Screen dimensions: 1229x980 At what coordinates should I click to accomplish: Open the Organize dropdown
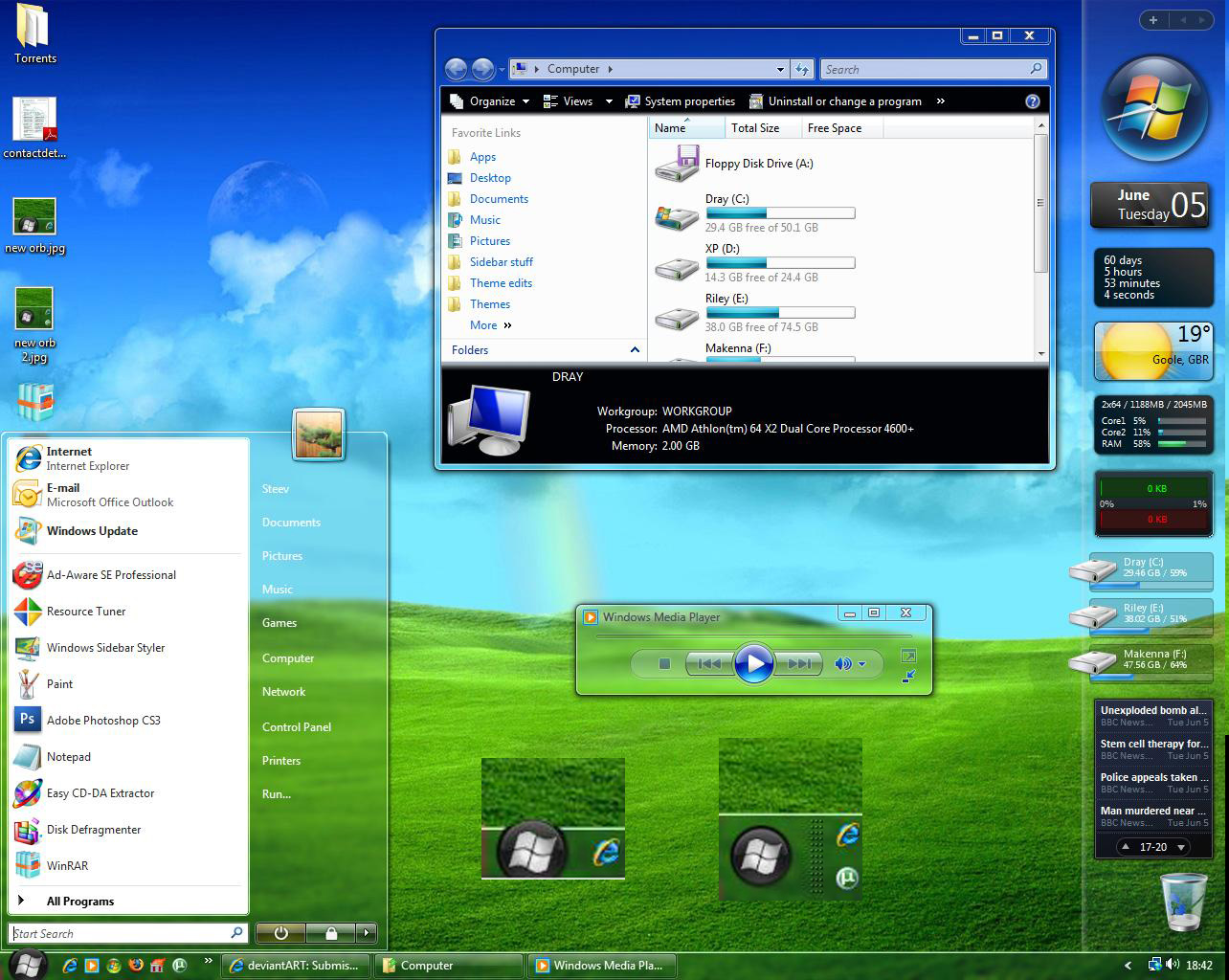489,101
